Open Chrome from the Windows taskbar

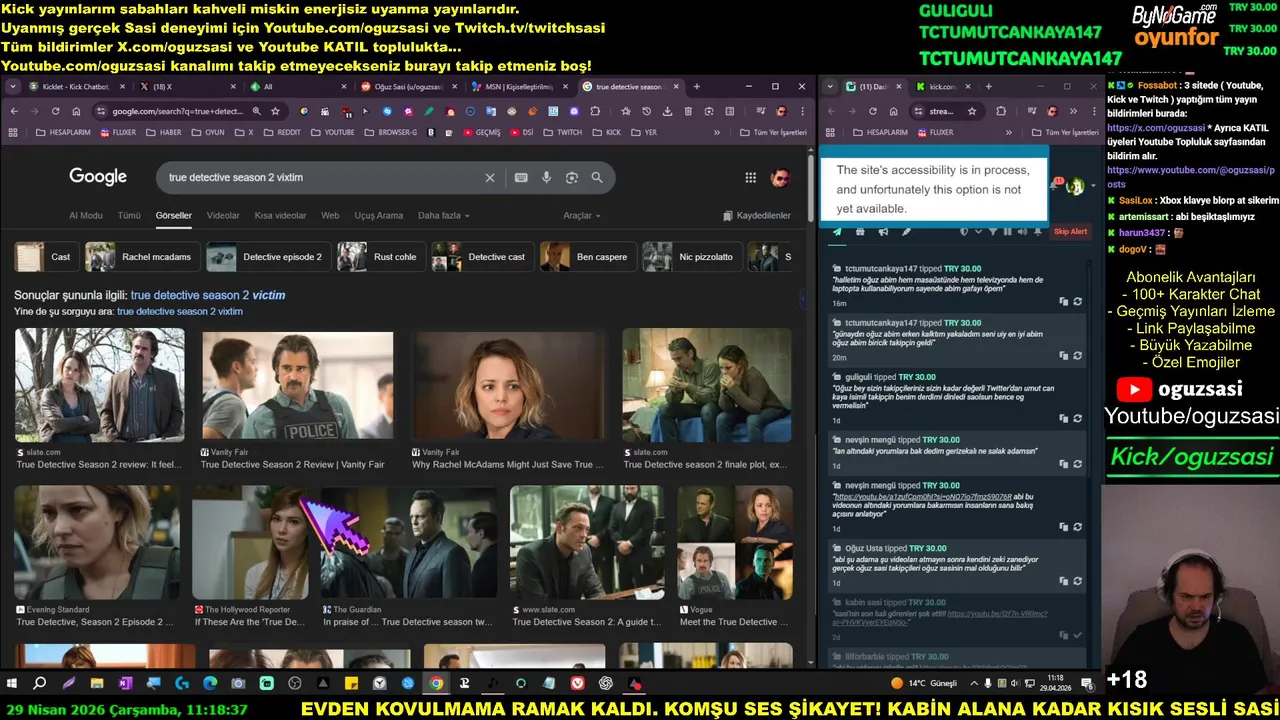point(436,684)
